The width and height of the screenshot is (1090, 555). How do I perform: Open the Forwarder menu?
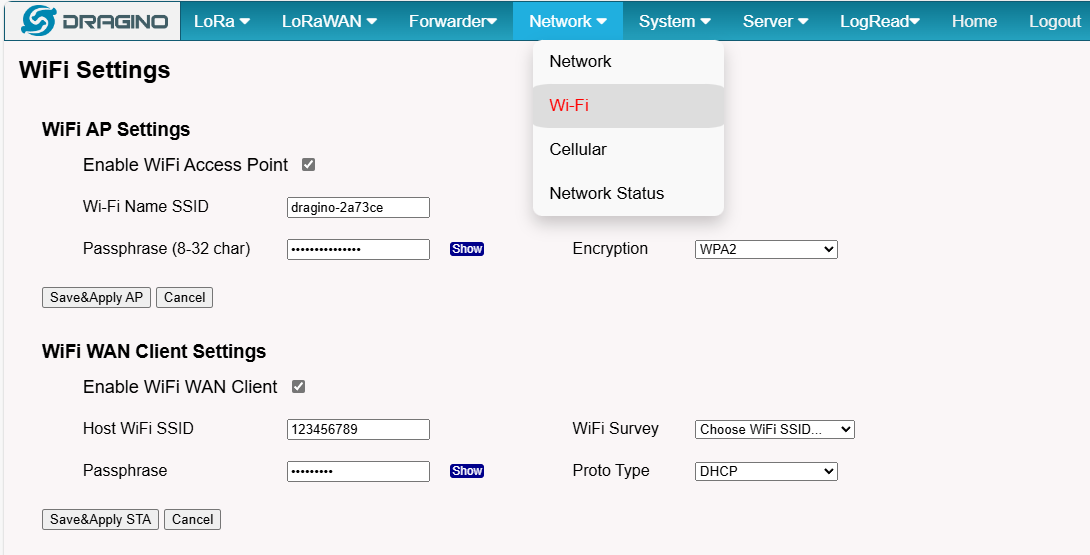click(x=453, y=22)
